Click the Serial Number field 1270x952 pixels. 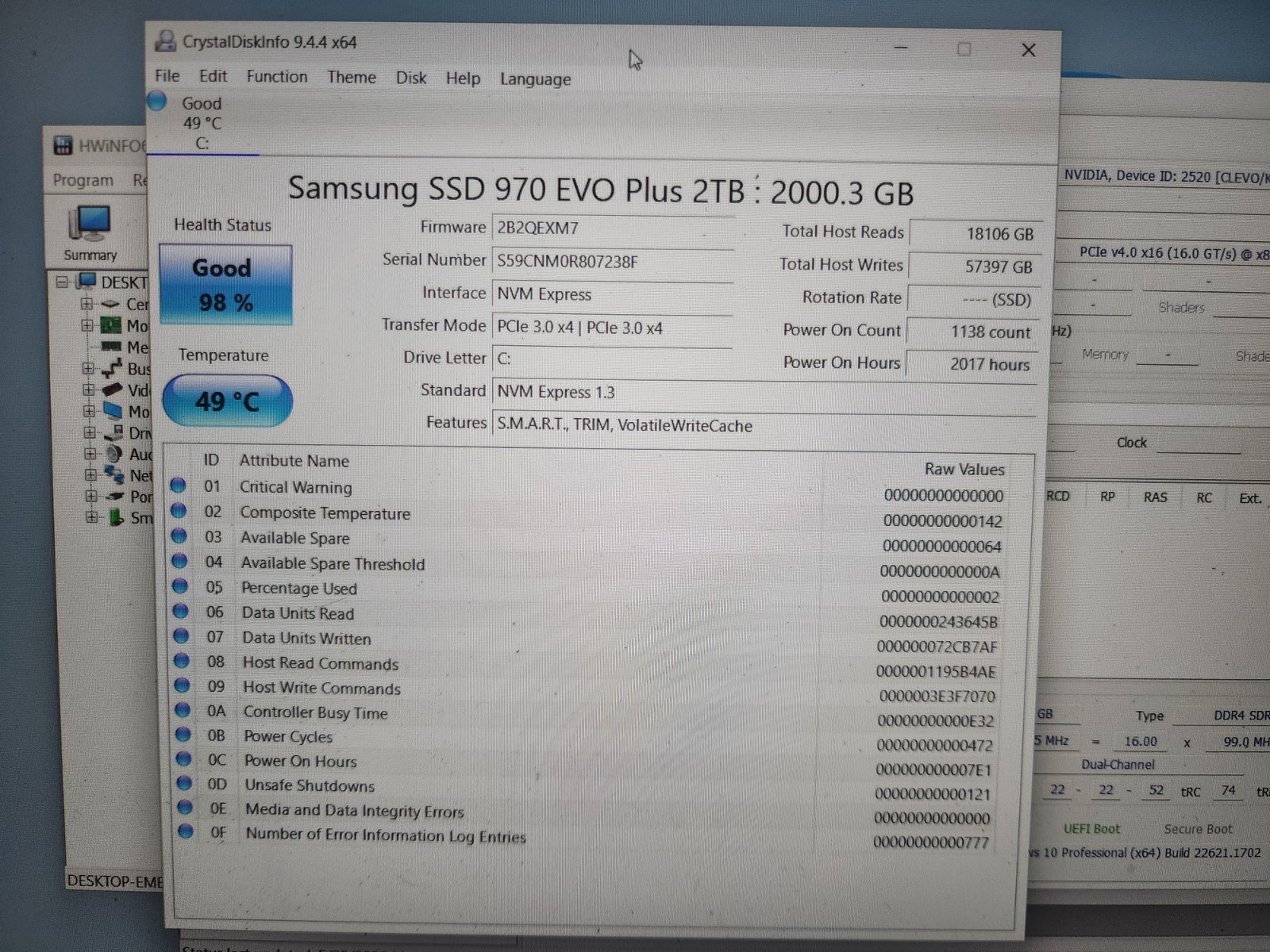click(x=612, y=261)
